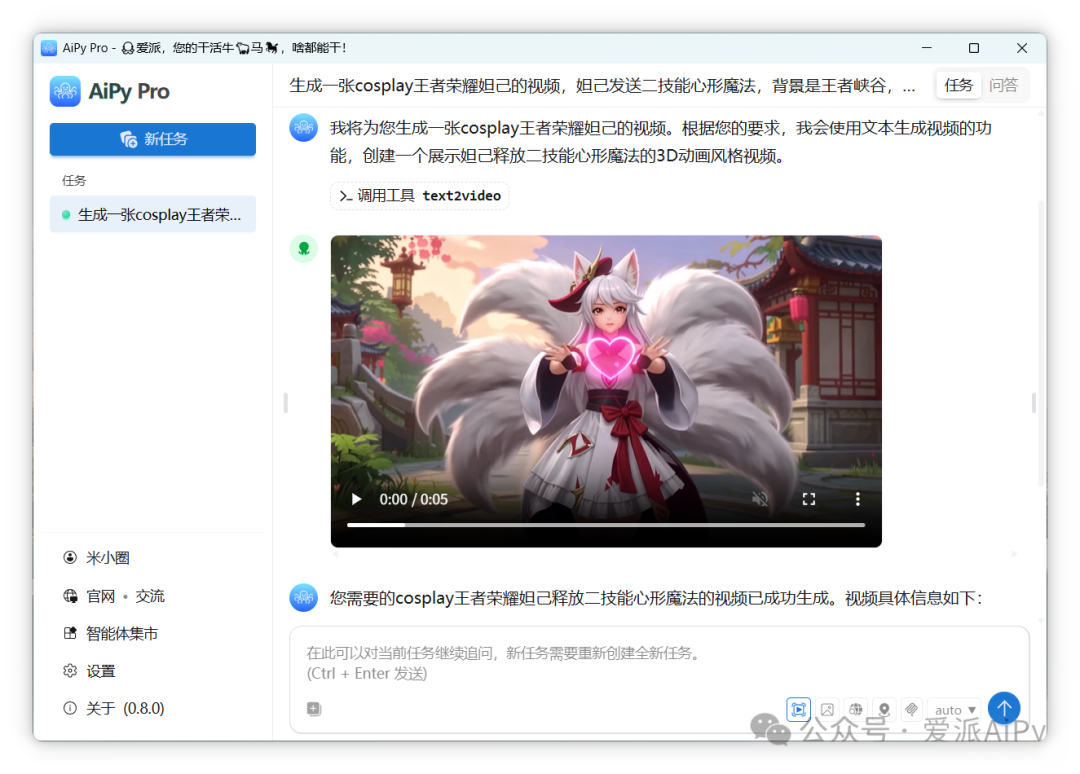
Task: Click the settings gear icon
Action: (x=70, y=671)
